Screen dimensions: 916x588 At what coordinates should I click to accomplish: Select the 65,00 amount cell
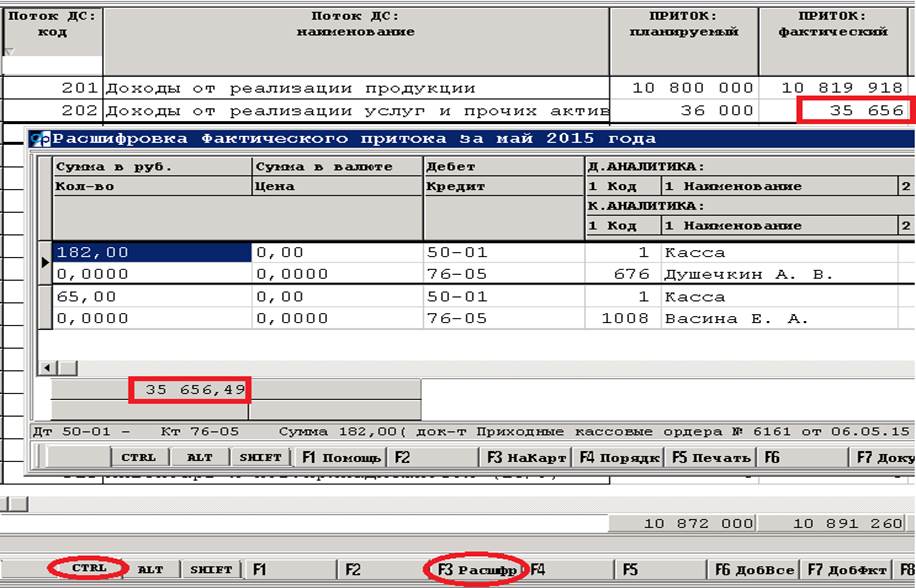151,297
